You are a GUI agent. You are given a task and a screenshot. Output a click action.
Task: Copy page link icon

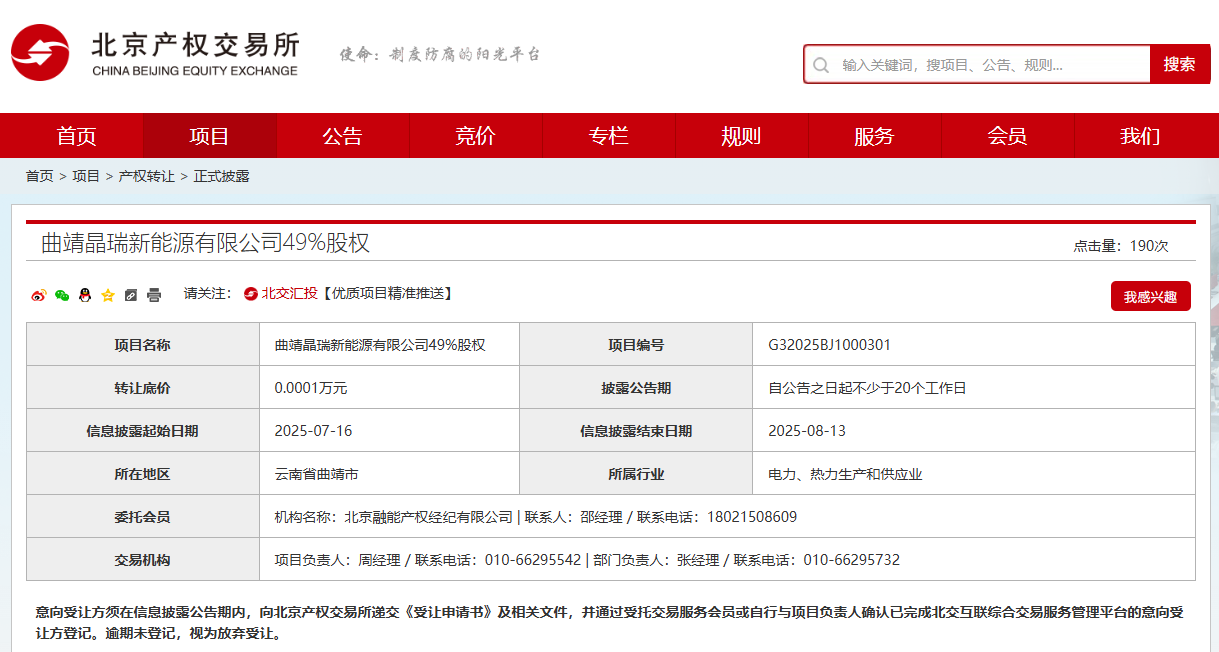coord(131,295)
